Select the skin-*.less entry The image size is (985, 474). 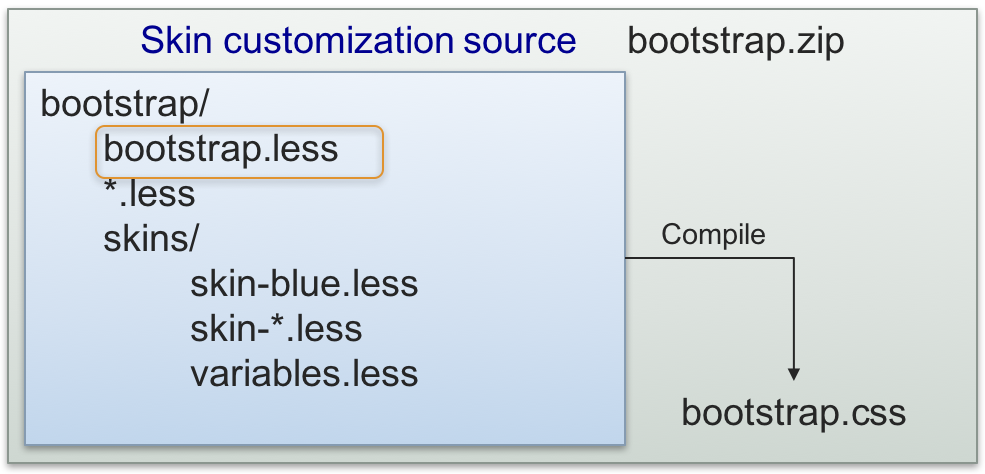(x=276, y=328)
